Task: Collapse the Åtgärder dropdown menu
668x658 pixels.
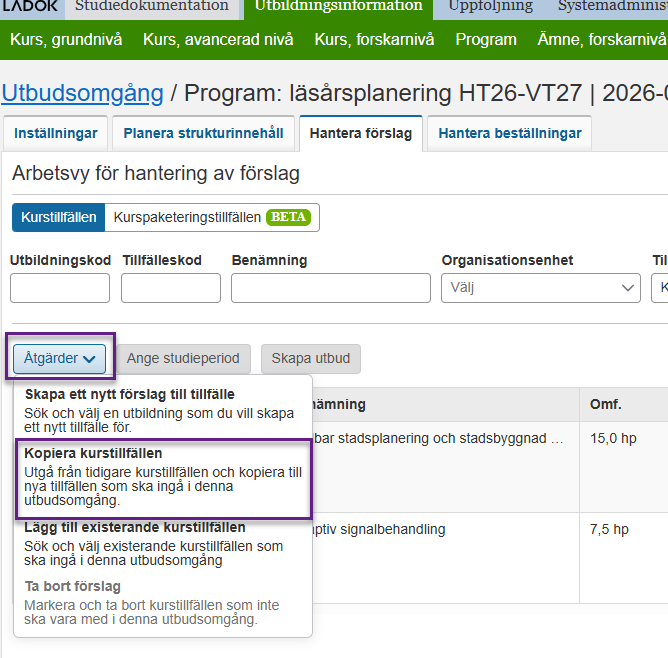Action: tap(61, 358)
